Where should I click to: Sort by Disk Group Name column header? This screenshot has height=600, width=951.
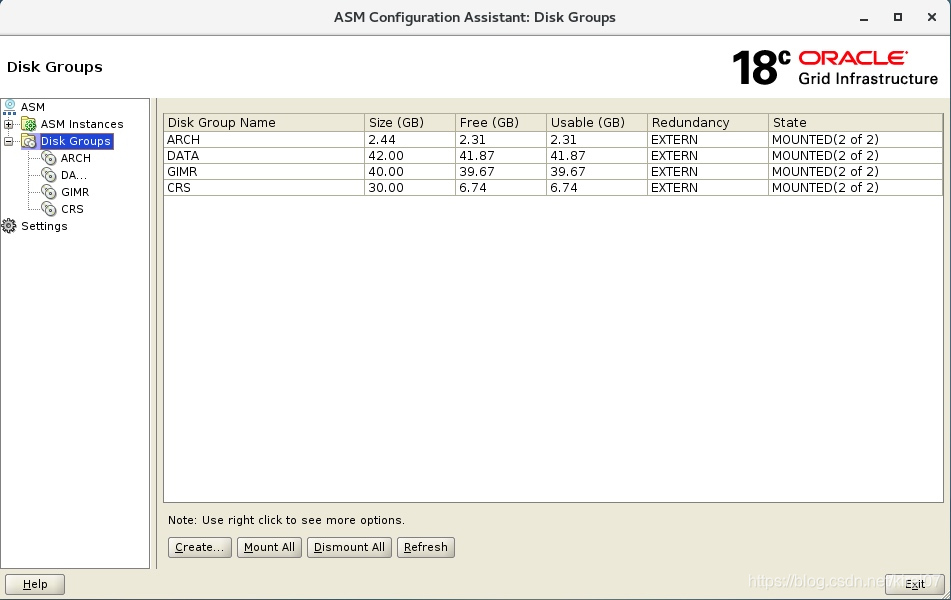click(x=264, y=123)
